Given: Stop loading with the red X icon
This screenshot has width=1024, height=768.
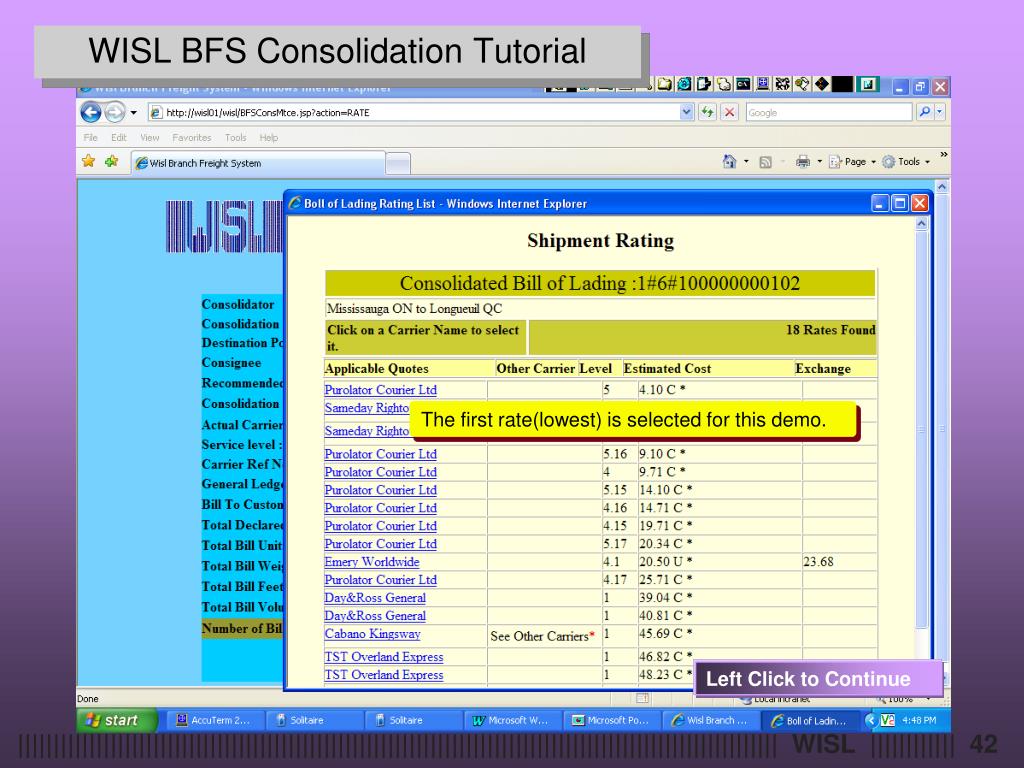Looking at the screenshot, I should tap(730, 112).
